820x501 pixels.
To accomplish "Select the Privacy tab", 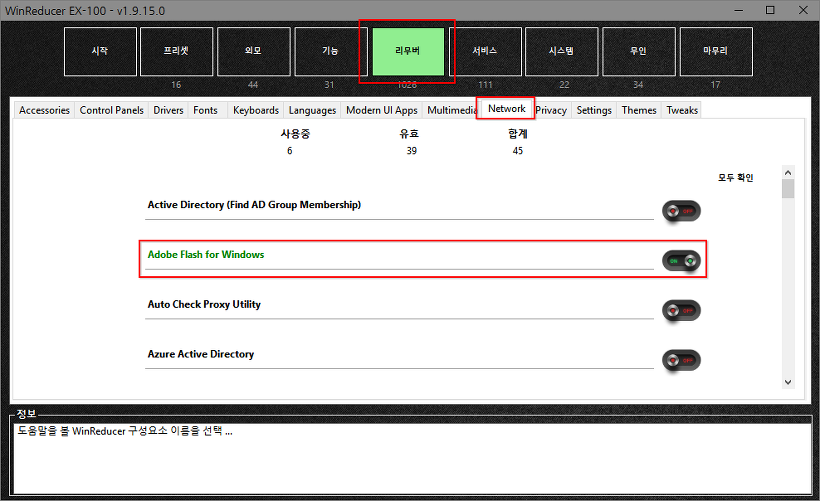I will coord(551,110).
